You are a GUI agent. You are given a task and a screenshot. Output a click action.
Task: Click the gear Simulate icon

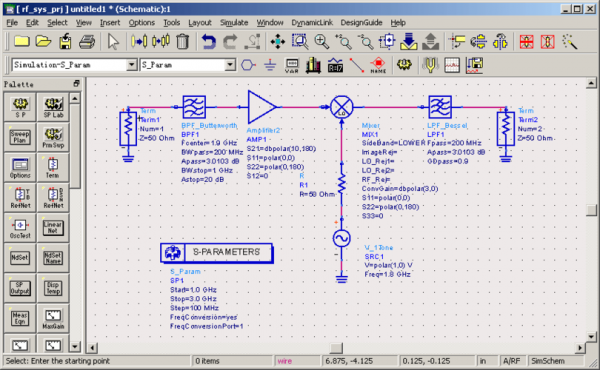(404, 65)
